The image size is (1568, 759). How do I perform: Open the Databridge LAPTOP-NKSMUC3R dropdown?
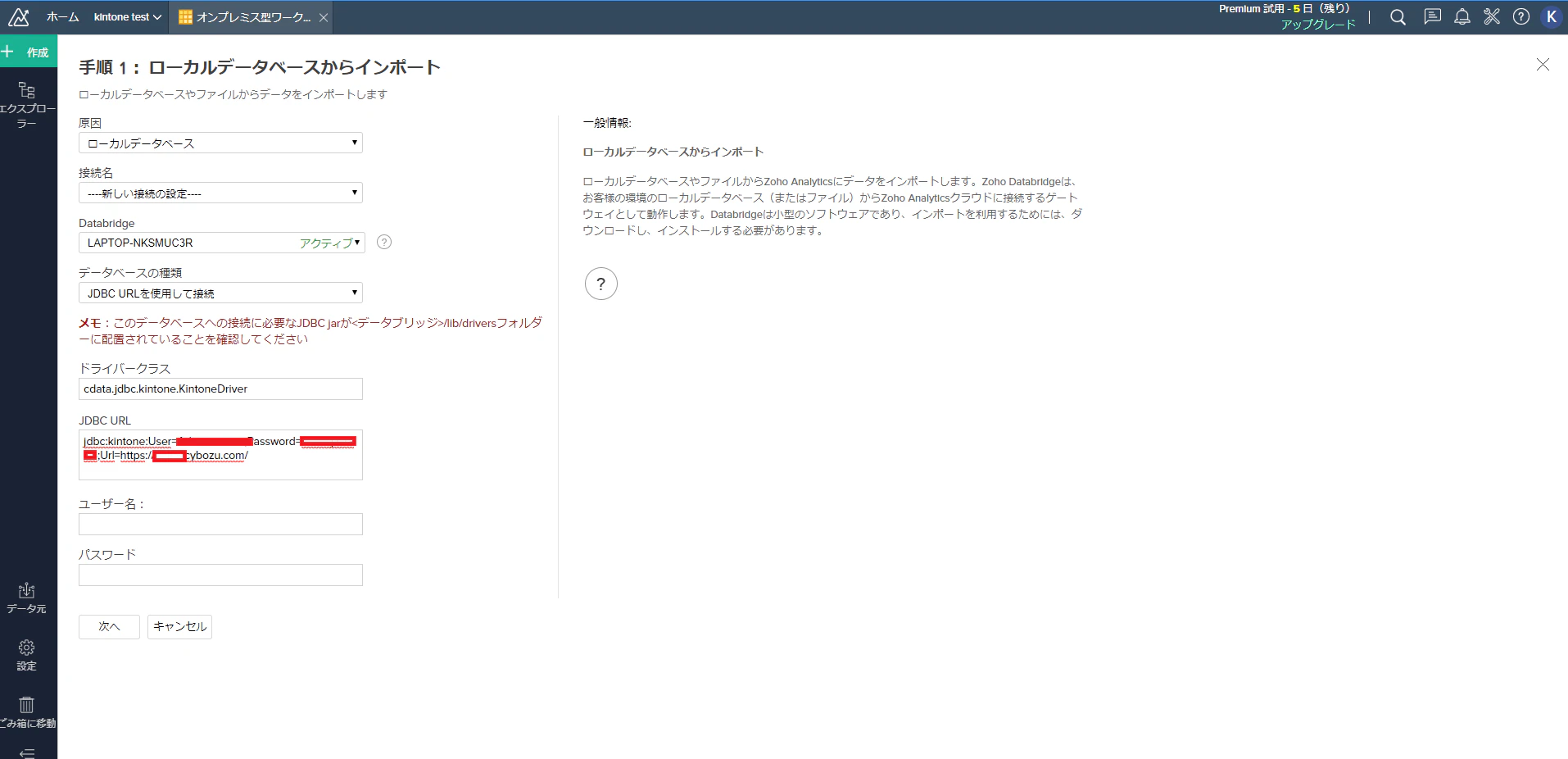pos(221,243)
